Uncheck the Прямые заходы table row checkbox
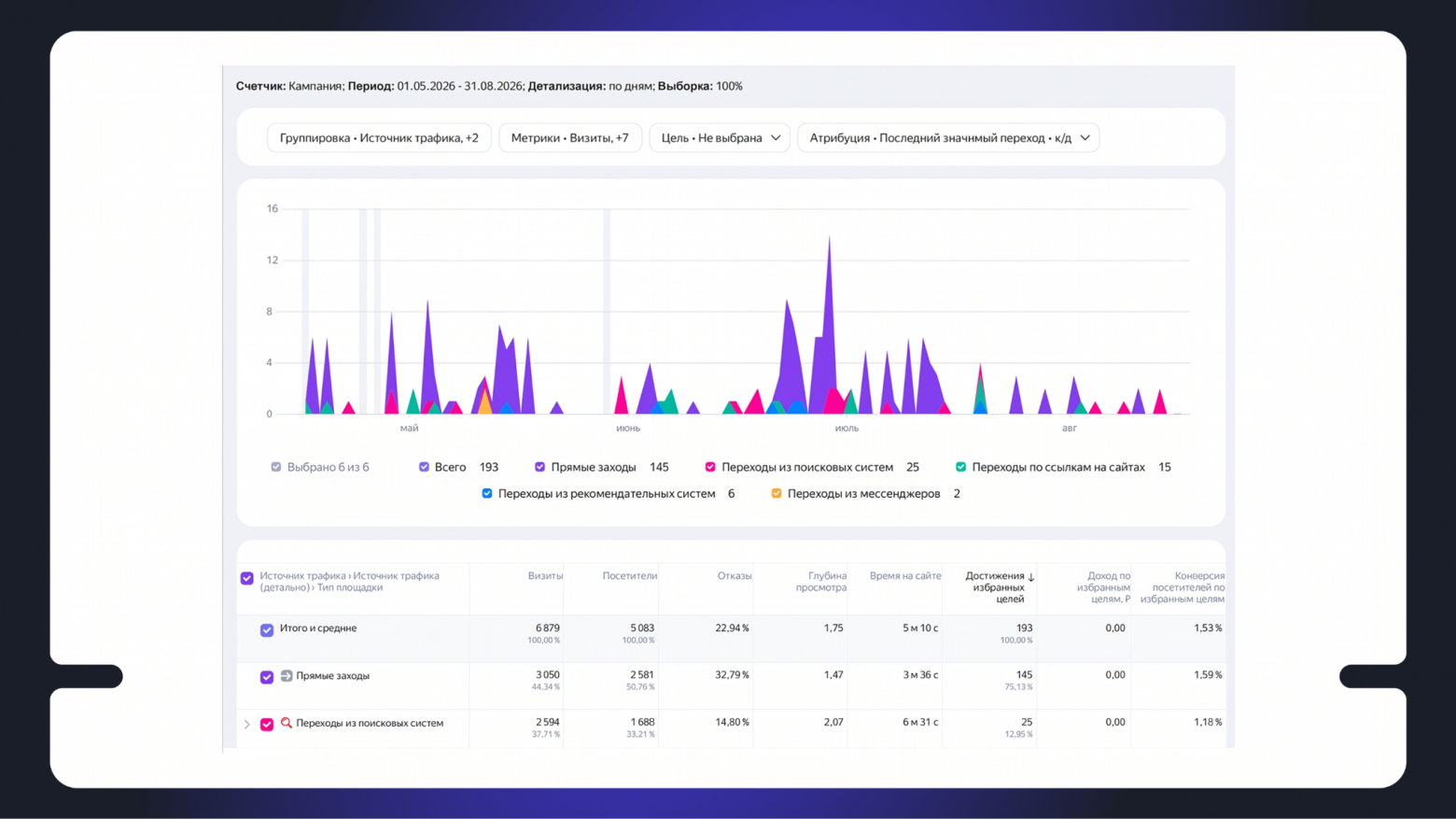 [x=267, y=677]
